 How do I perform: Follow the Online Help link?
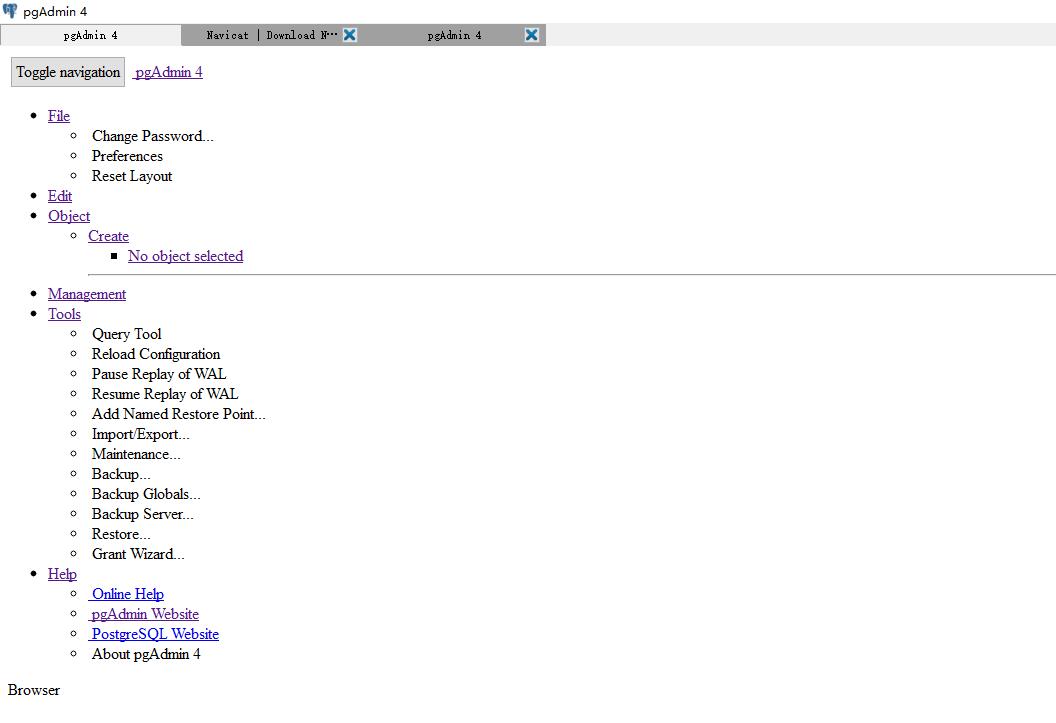pos(126,594)
